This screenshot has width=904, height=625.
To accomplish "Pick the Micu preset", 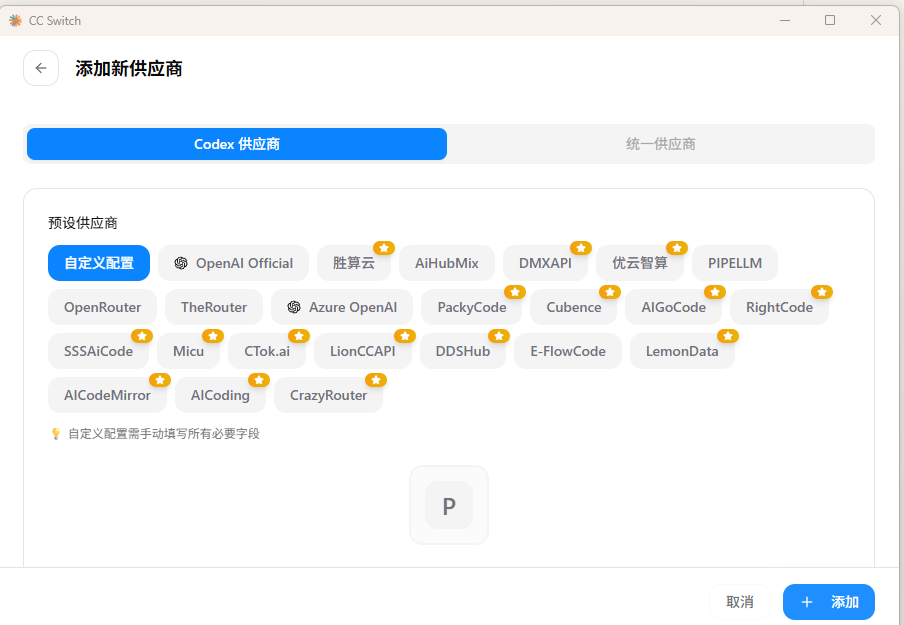I will 189,351.
